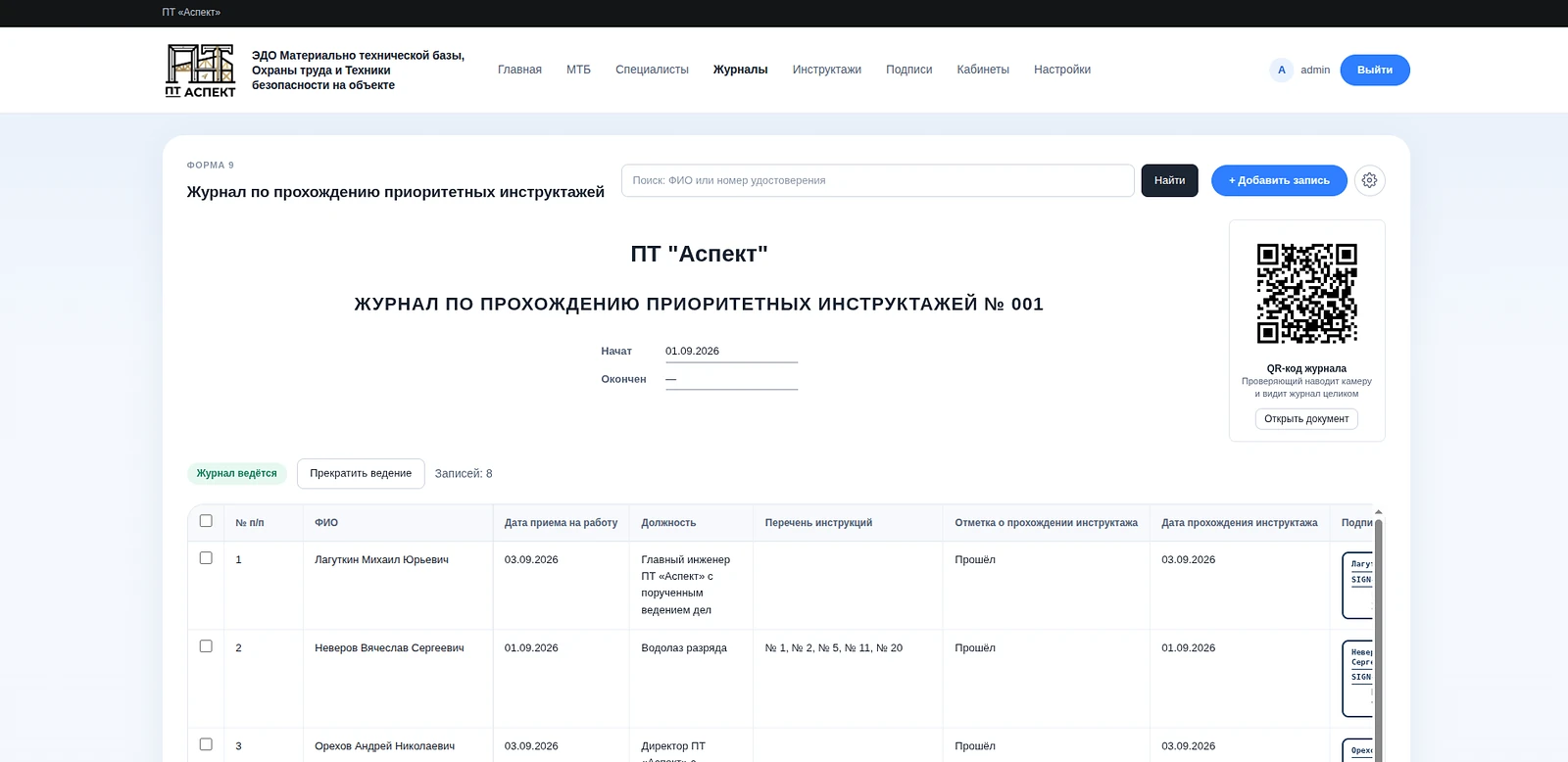This screenshot has width=1568, height=762.
Task: Click Лагуткин's signature stamp thumbnail
Action: coord(1358,586)
